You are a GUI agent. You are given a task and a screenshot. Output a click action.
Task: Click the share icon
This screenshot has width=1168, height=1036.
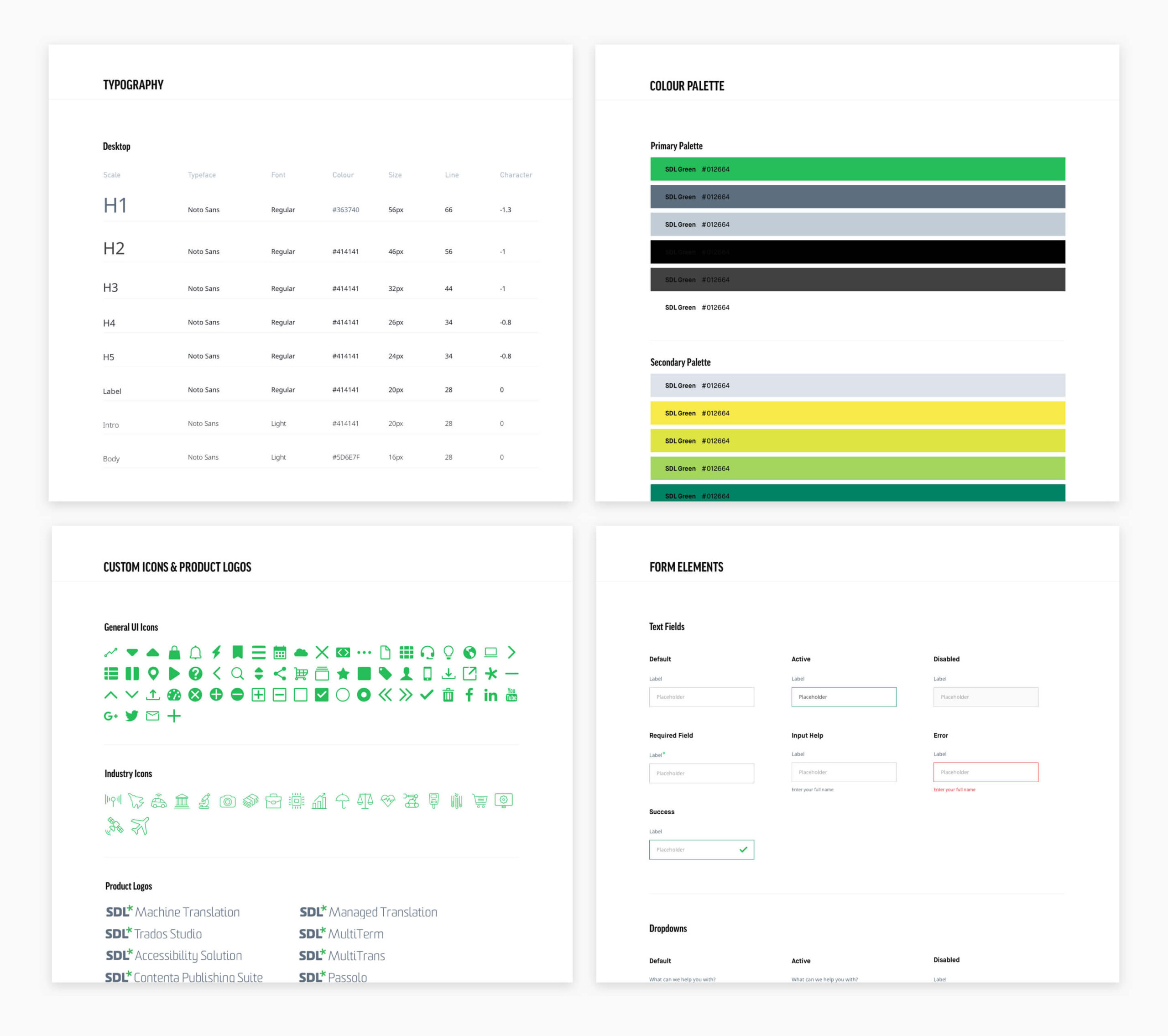[280, 674]
